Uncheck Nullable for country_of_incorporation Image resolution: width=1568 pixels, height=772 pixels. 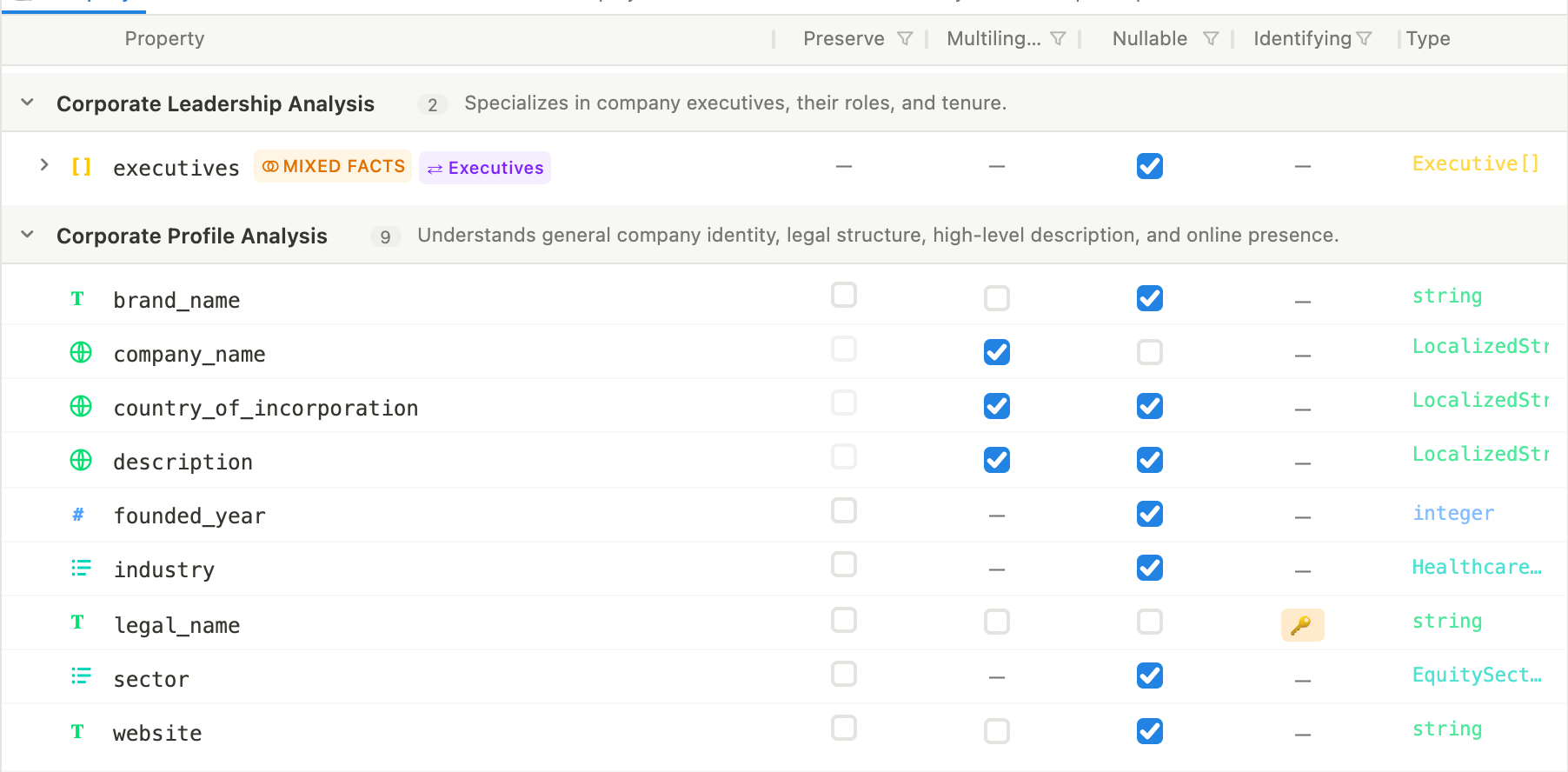pyautogui.click(x=1150, y=406)
